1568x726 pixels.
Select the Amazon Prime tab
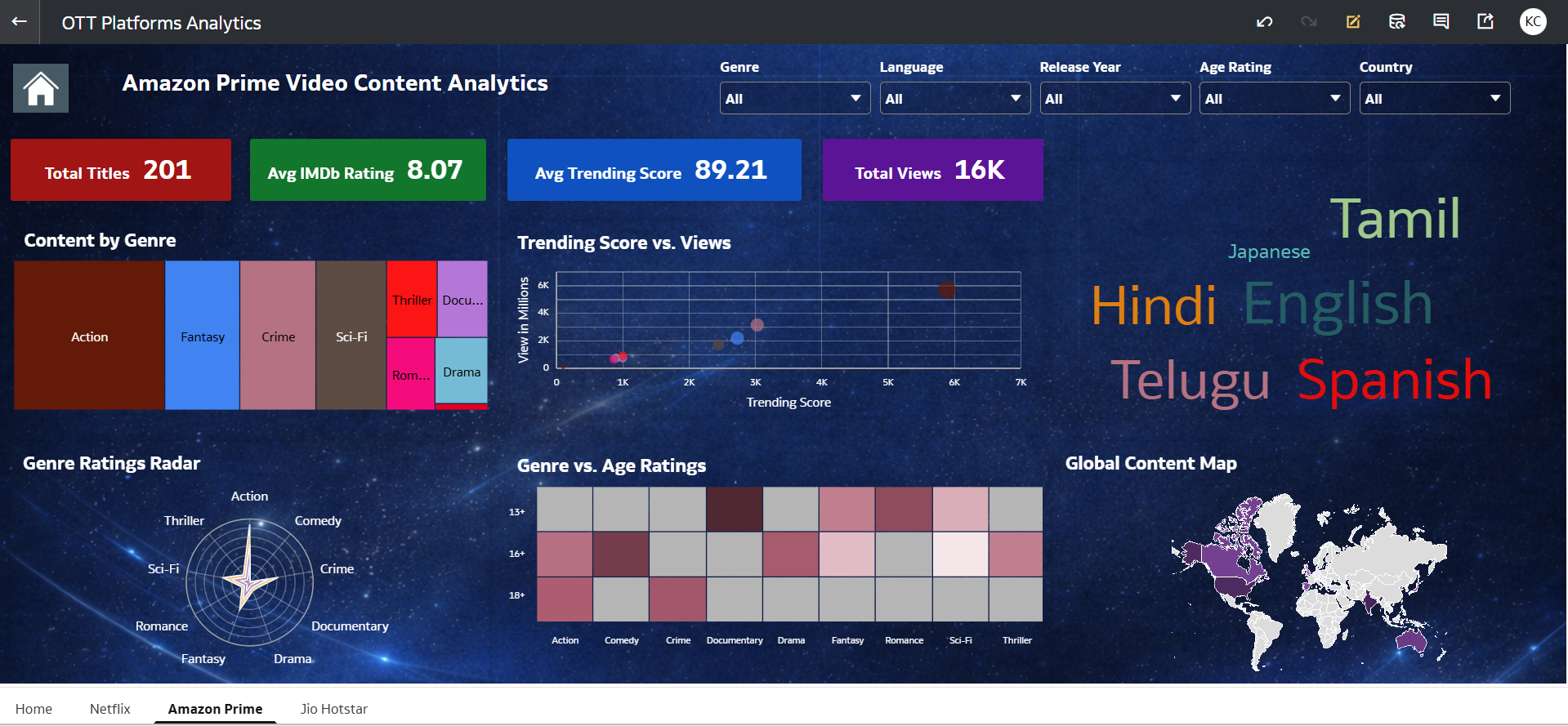pyautogui.click(x=216, y=709)
